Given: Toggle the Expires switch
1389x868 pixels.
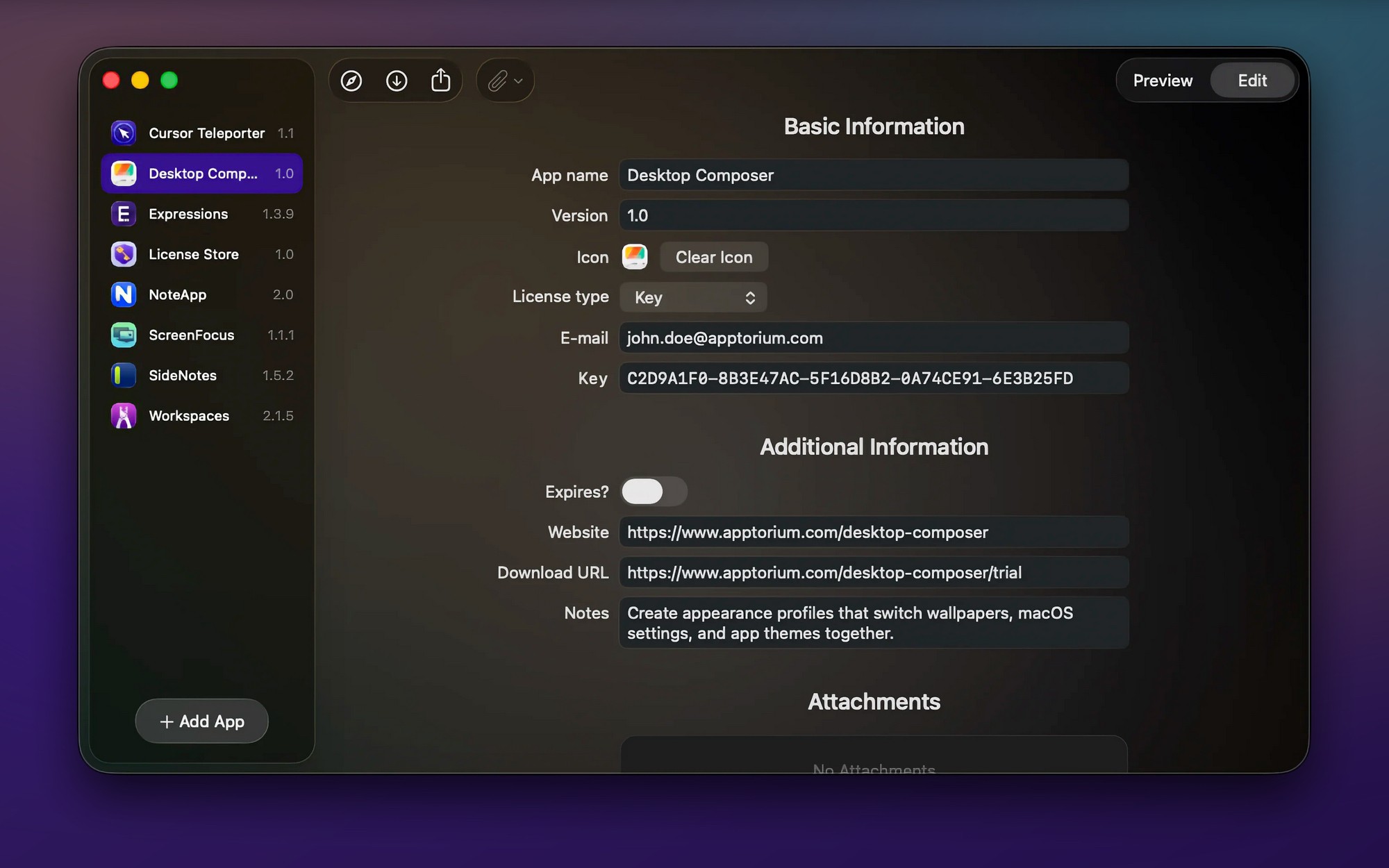Looking at the screenshot, I should click(654, 492).
